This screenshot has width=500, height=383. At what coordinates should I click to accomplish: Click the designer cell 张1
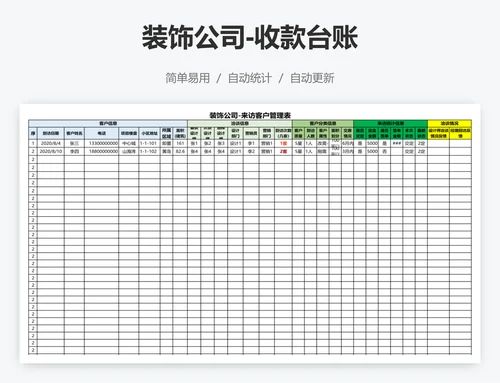click(194, 143)
